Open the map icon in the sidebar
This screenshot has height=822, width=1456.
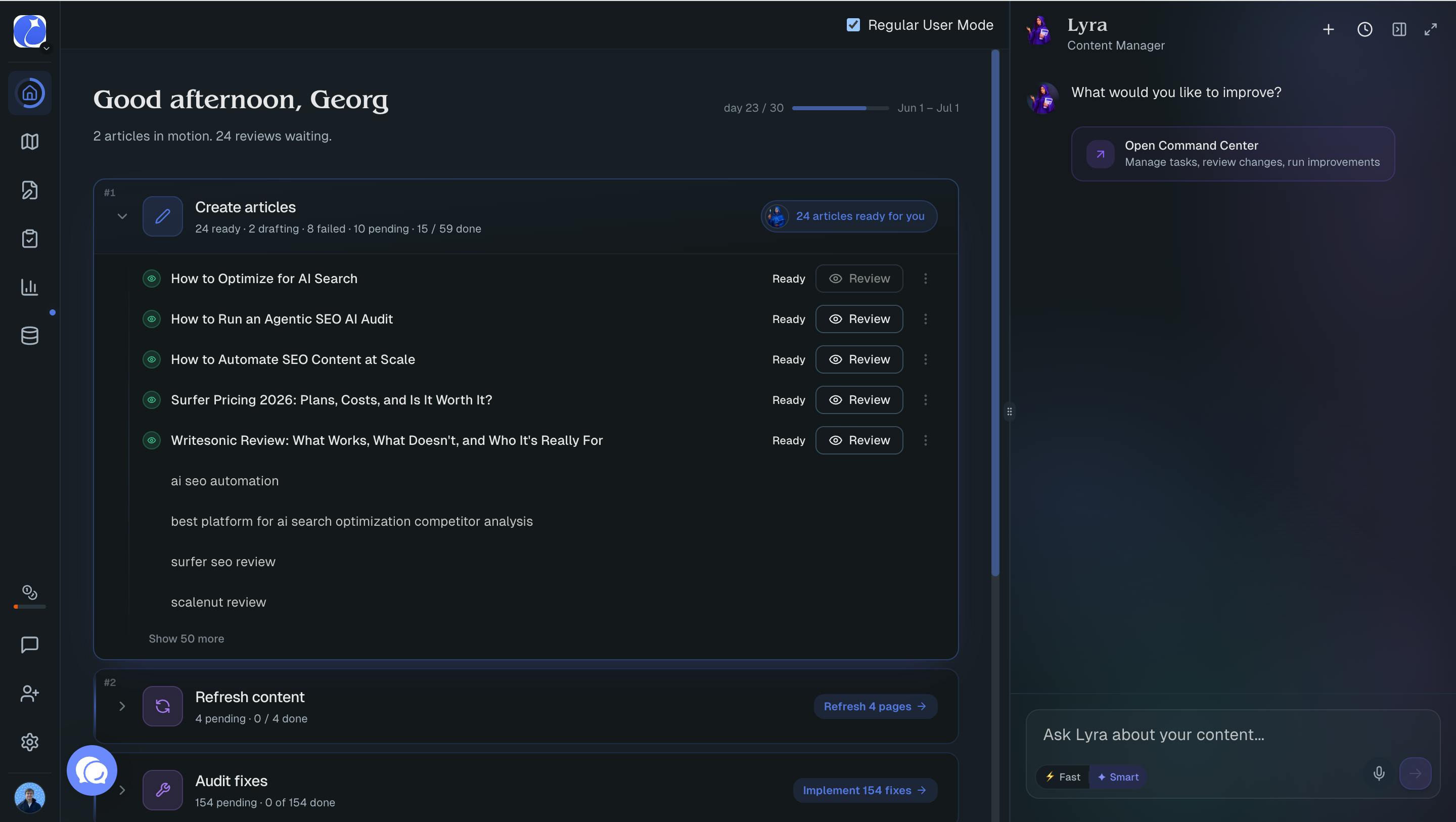[30, 142]
